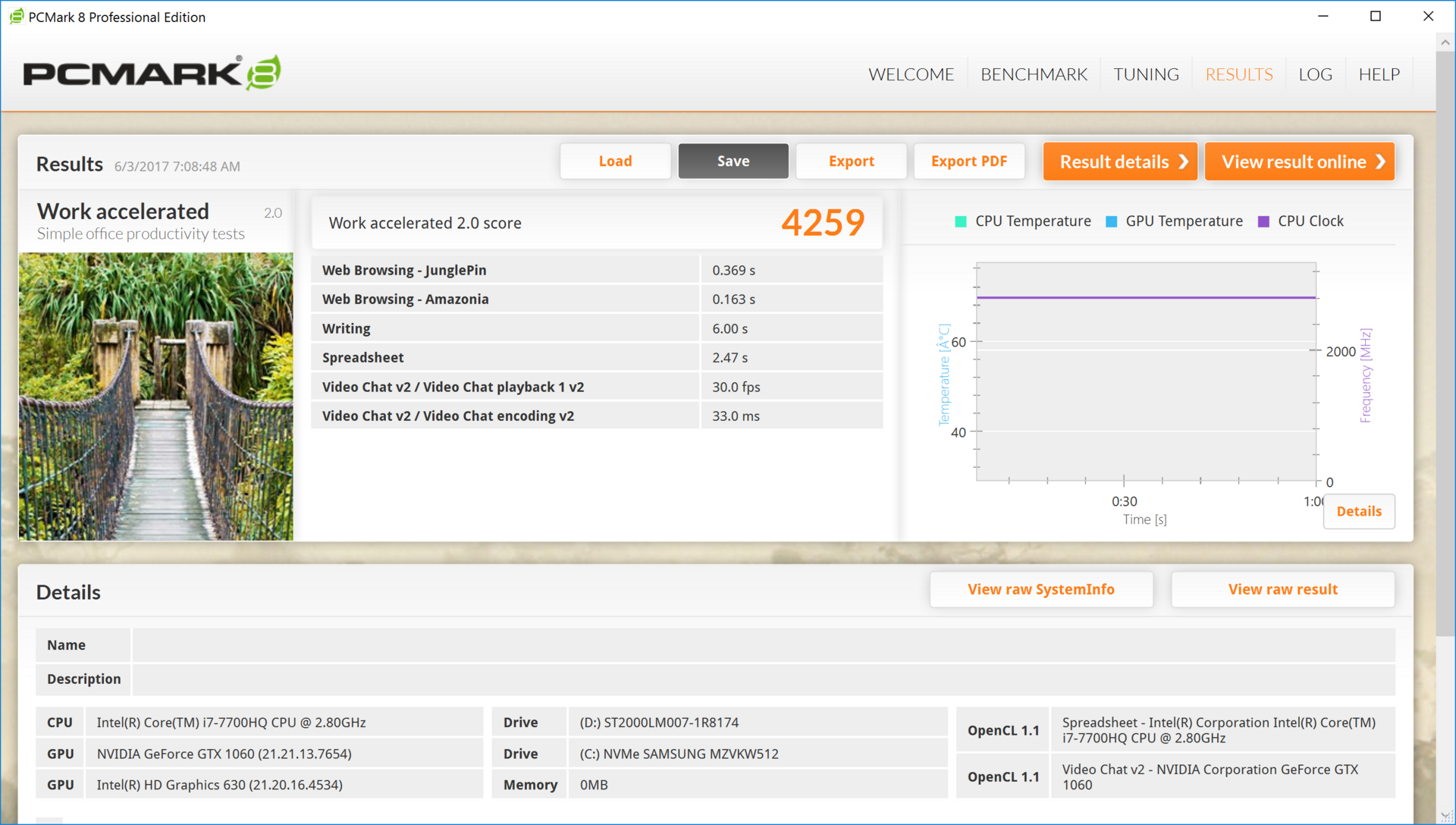Click the Load button
Viewport: 1456px width, 825px height.
(615, 161)
